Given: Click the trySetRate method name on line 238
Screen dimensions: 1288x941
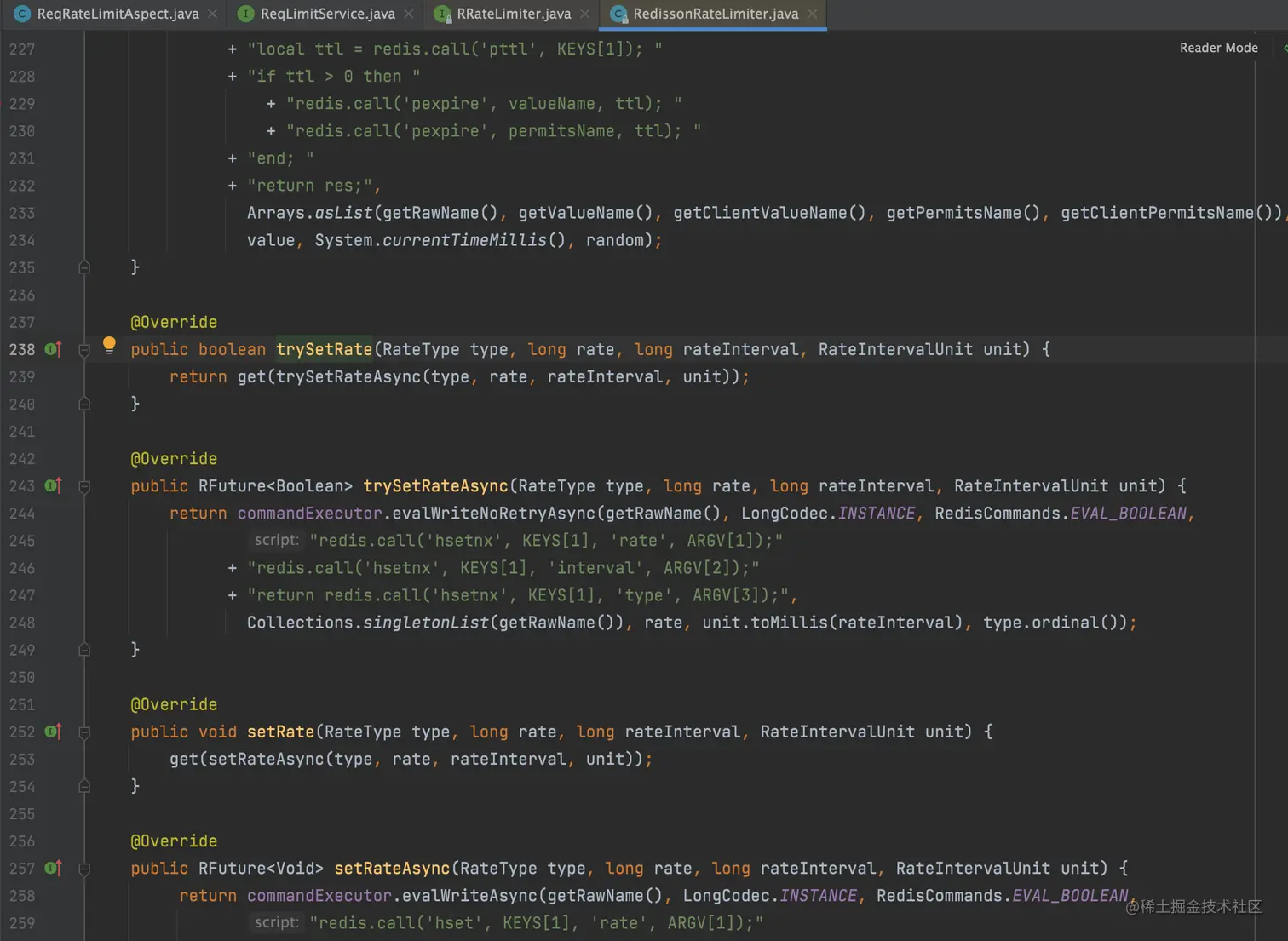Looking at the screenshot, I should tap(325, 349).
